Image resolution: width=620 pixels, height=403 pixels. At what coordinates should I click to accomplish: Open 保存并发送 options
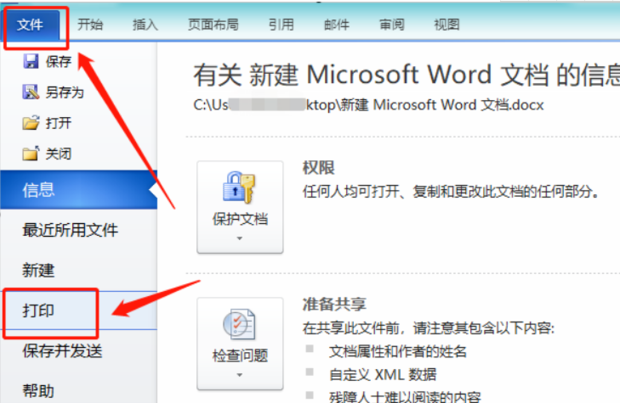coord(62,351)
